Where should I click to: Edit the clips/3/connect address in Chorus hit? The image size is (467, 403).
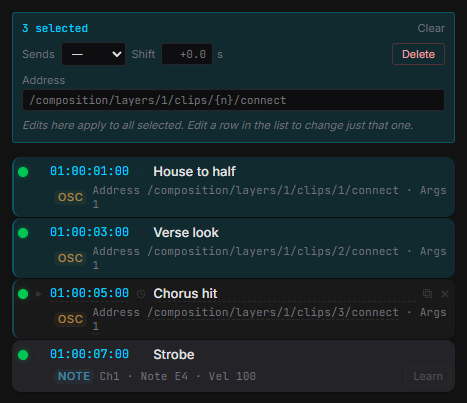pos(273,312)
